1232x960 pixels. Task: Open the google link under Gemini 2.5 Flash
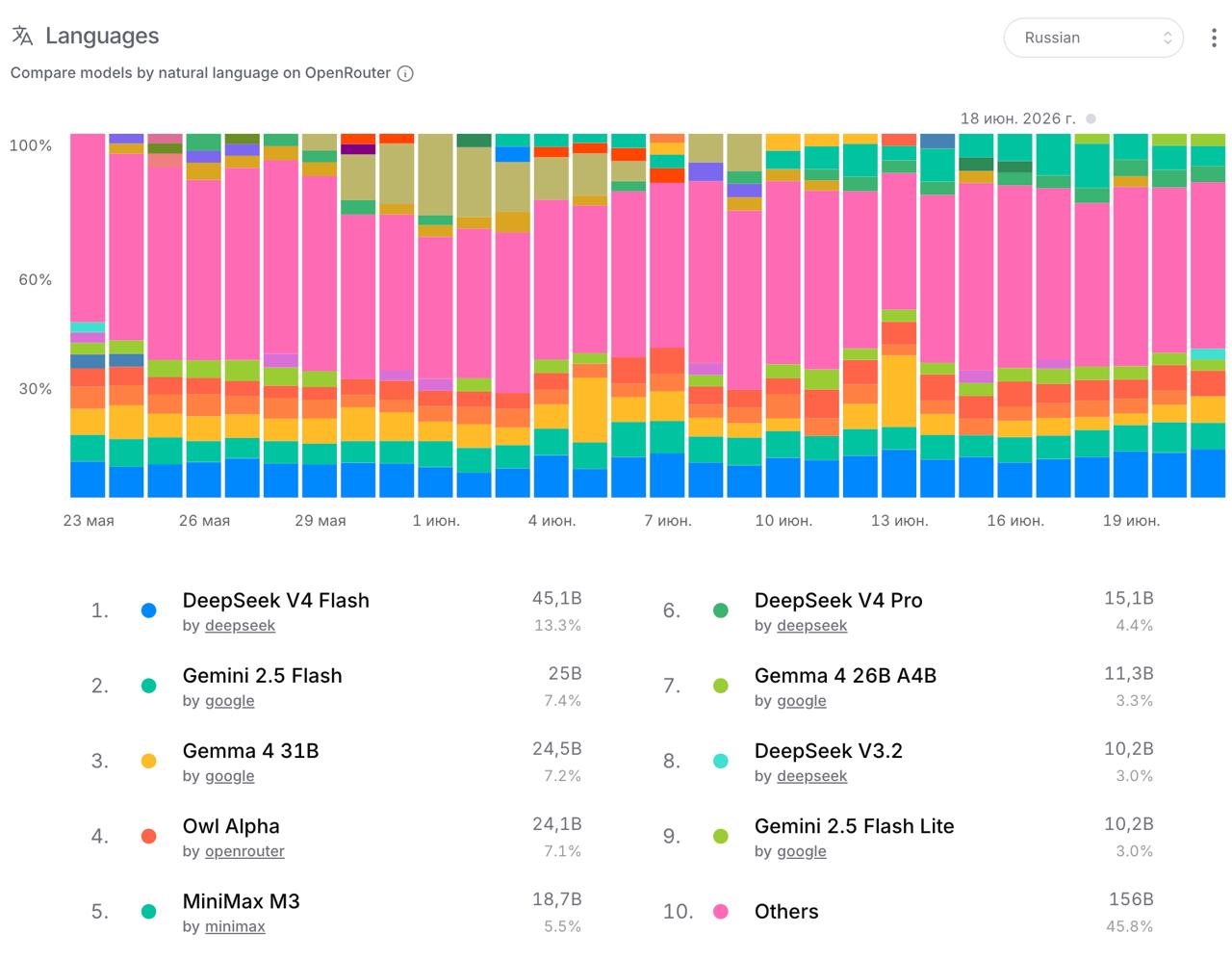pyautogui.click(x=230, y=701)
